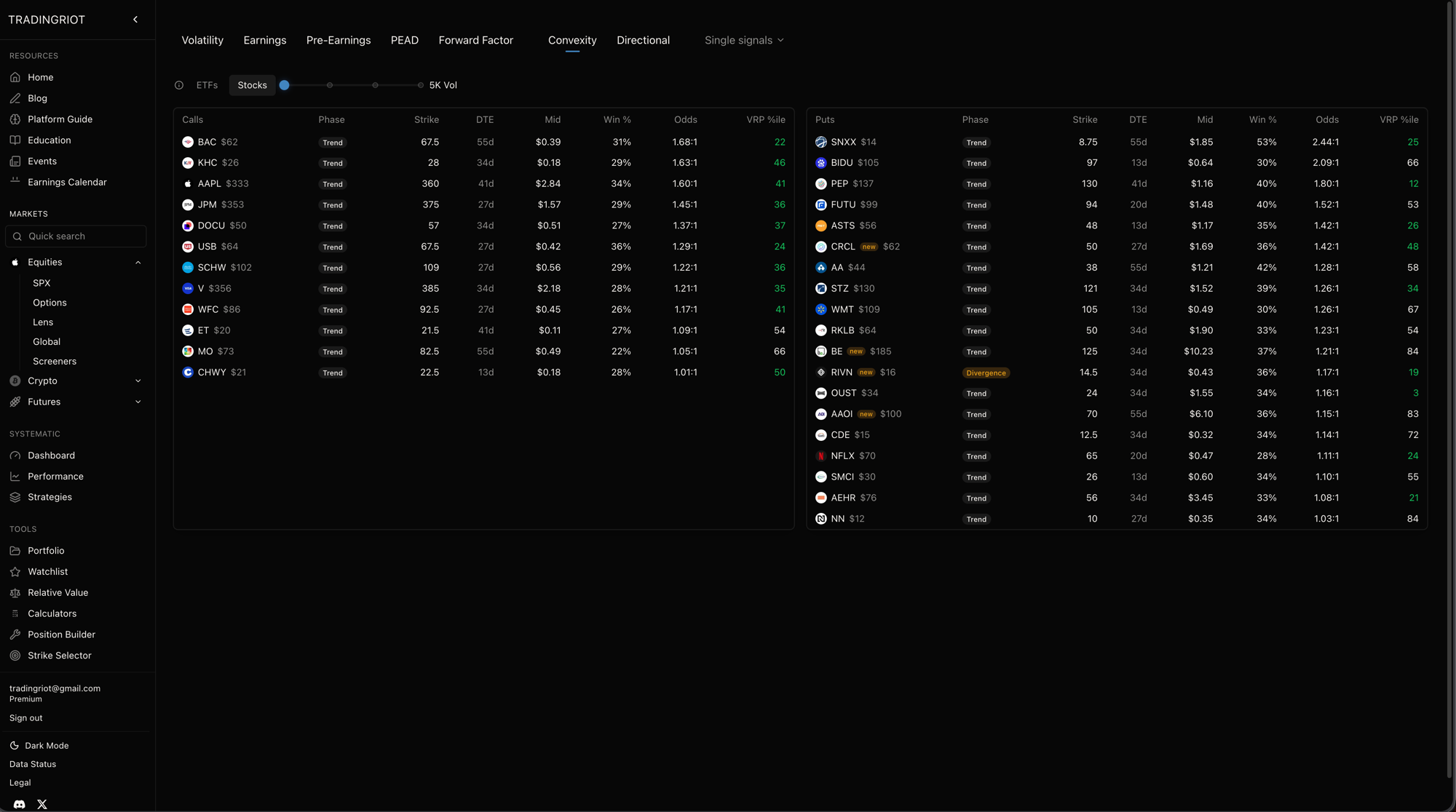Click the Relative Value scales icon
The image size is (1456, 812).
pyautogui.click(x=15, y=593)
